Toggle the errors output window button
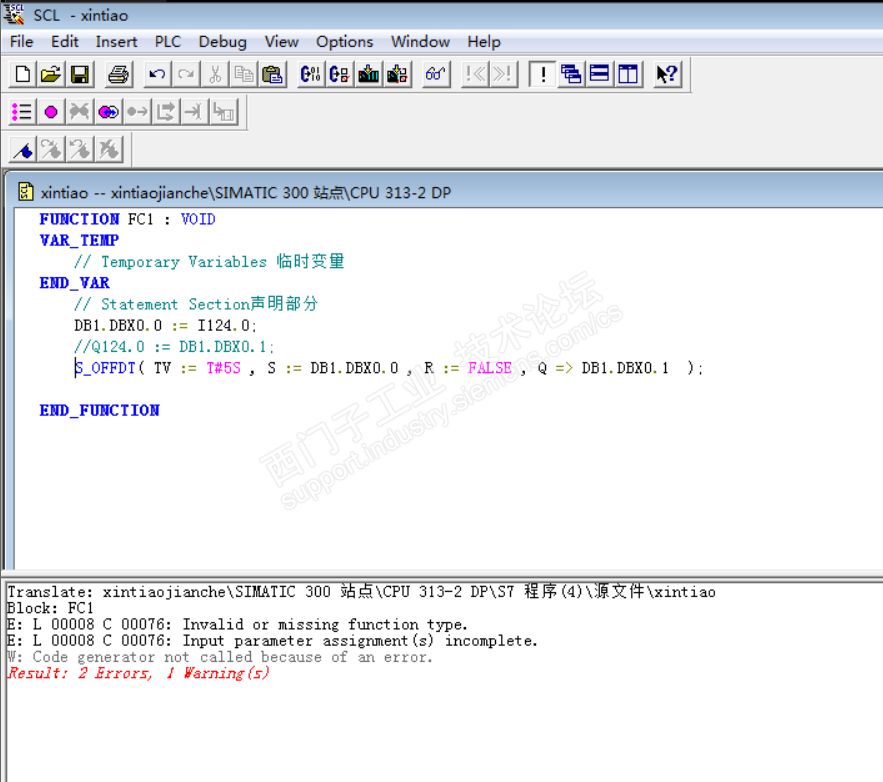The width and height of the screenshot is (883, 782). 542,74
